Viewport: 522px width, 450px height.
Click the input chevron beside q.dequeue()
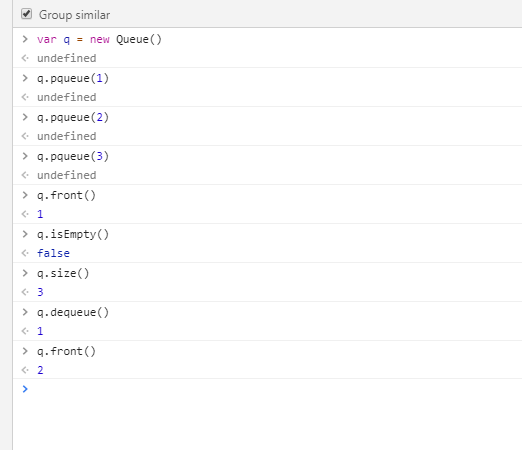[25, 312]
